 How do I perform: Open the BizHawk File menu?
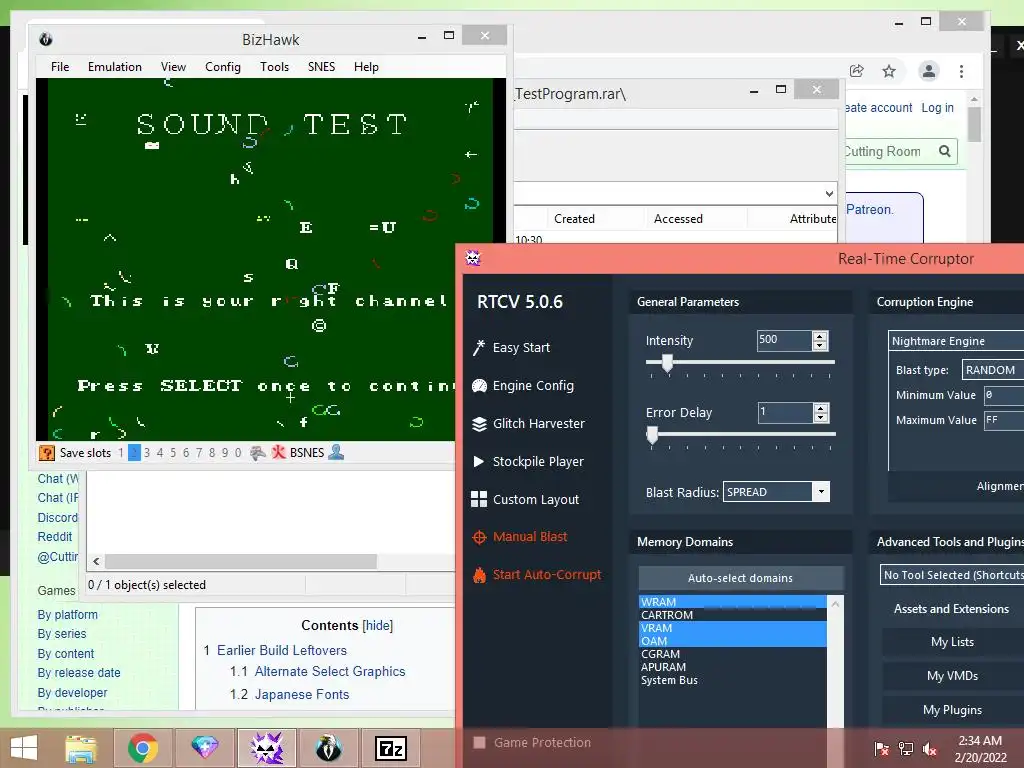click(60, 67)
